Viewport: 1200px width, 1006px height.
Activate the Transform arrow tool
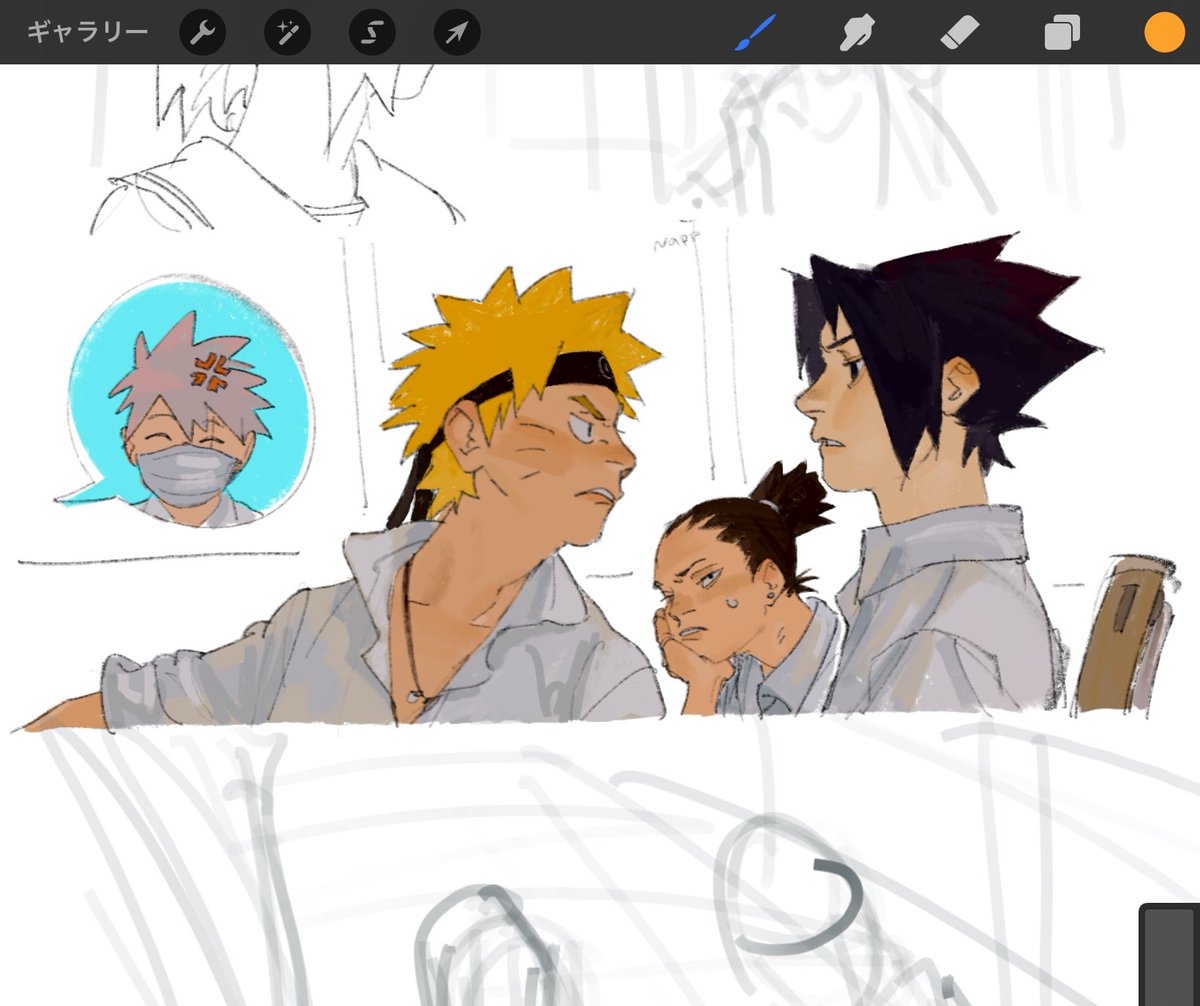tap(457, 33)
